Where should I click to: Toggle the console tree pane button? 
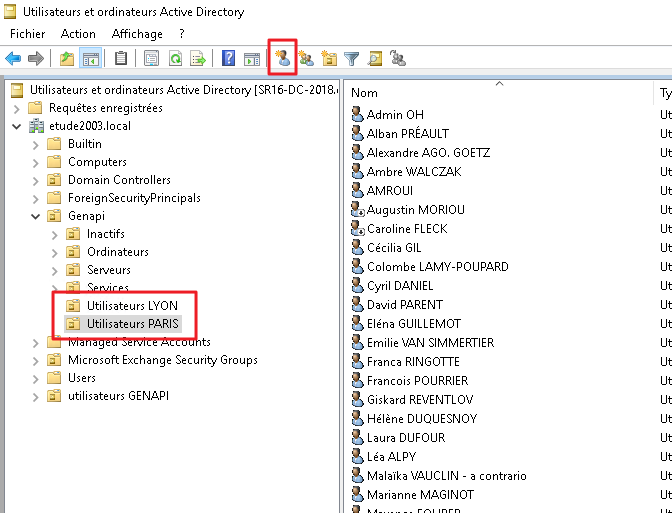90,58
